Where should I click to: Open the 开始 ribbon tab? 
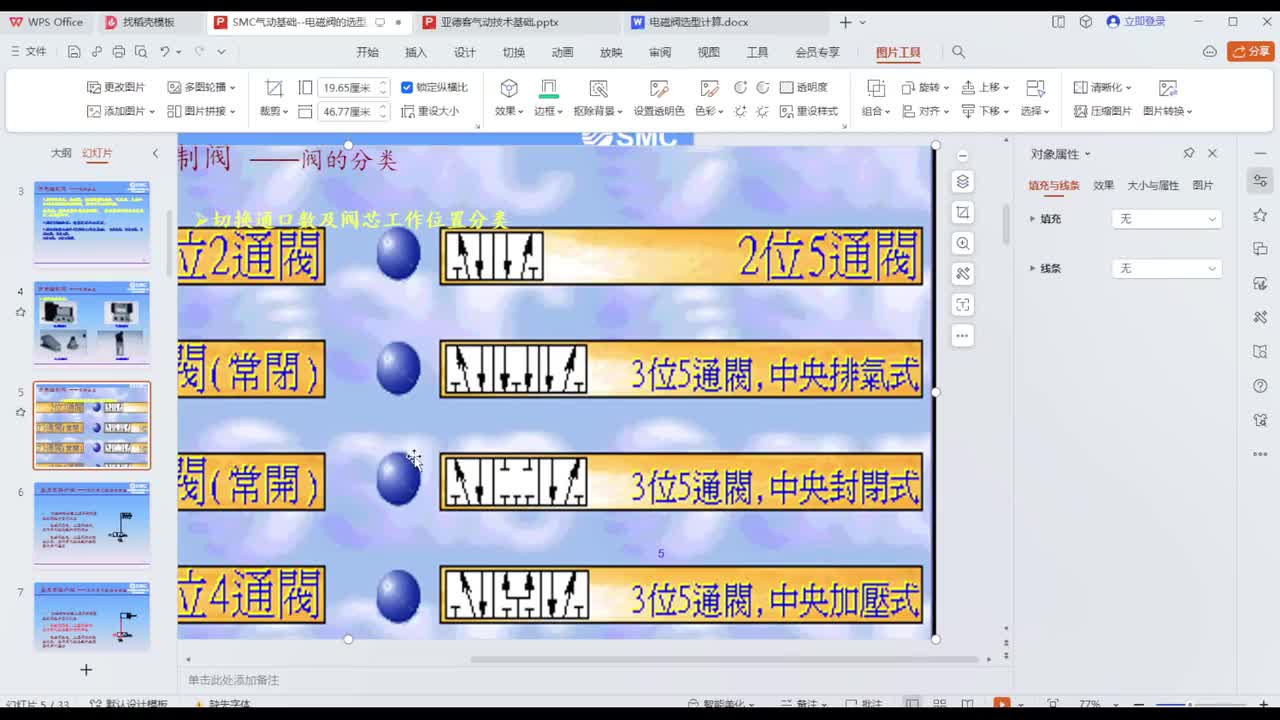[x=368, y=52]
